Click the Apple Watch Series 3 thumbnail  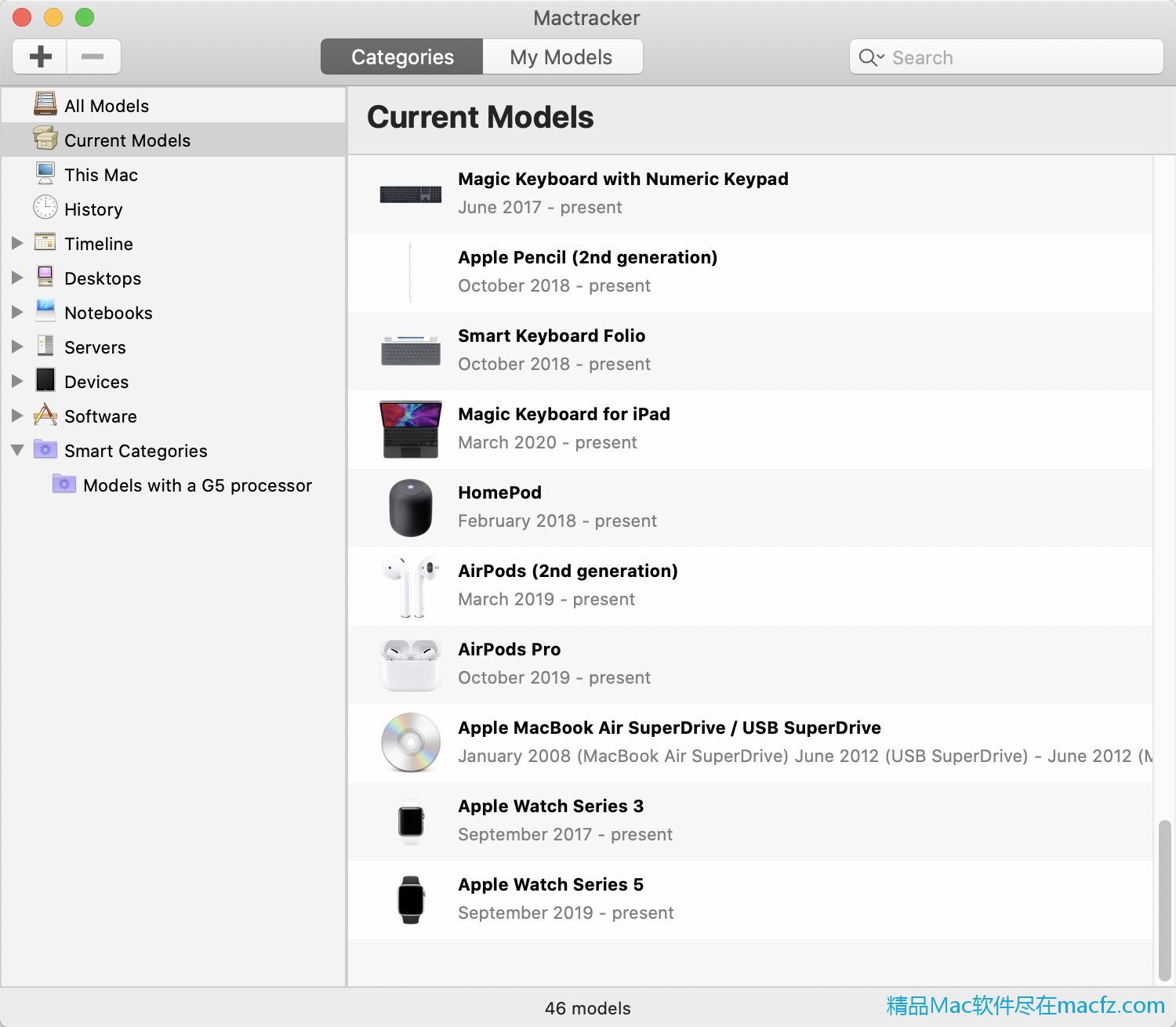tap(411, 822)
